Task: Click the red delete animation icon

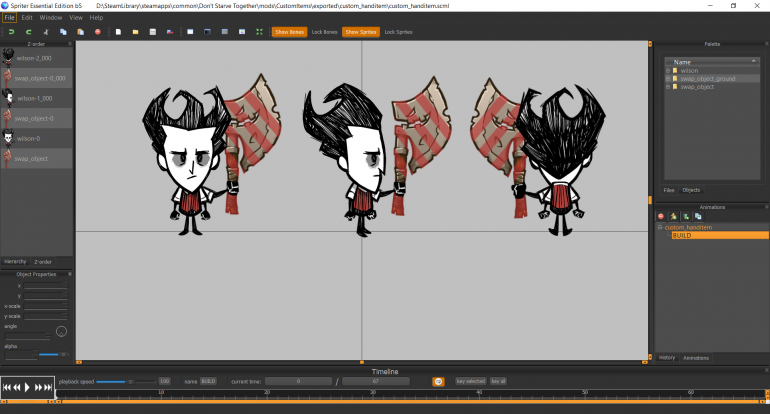Action: click(x=661, y=216)
